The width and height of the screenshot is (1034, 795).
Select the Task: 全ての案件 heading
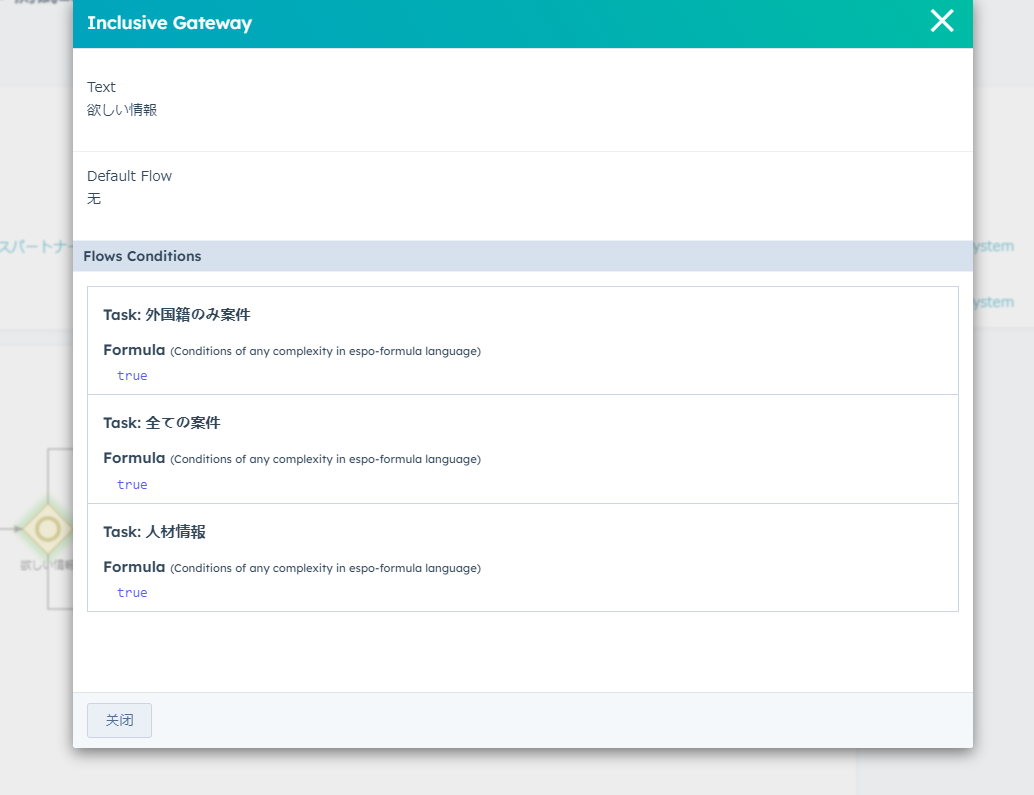[161, 423]
